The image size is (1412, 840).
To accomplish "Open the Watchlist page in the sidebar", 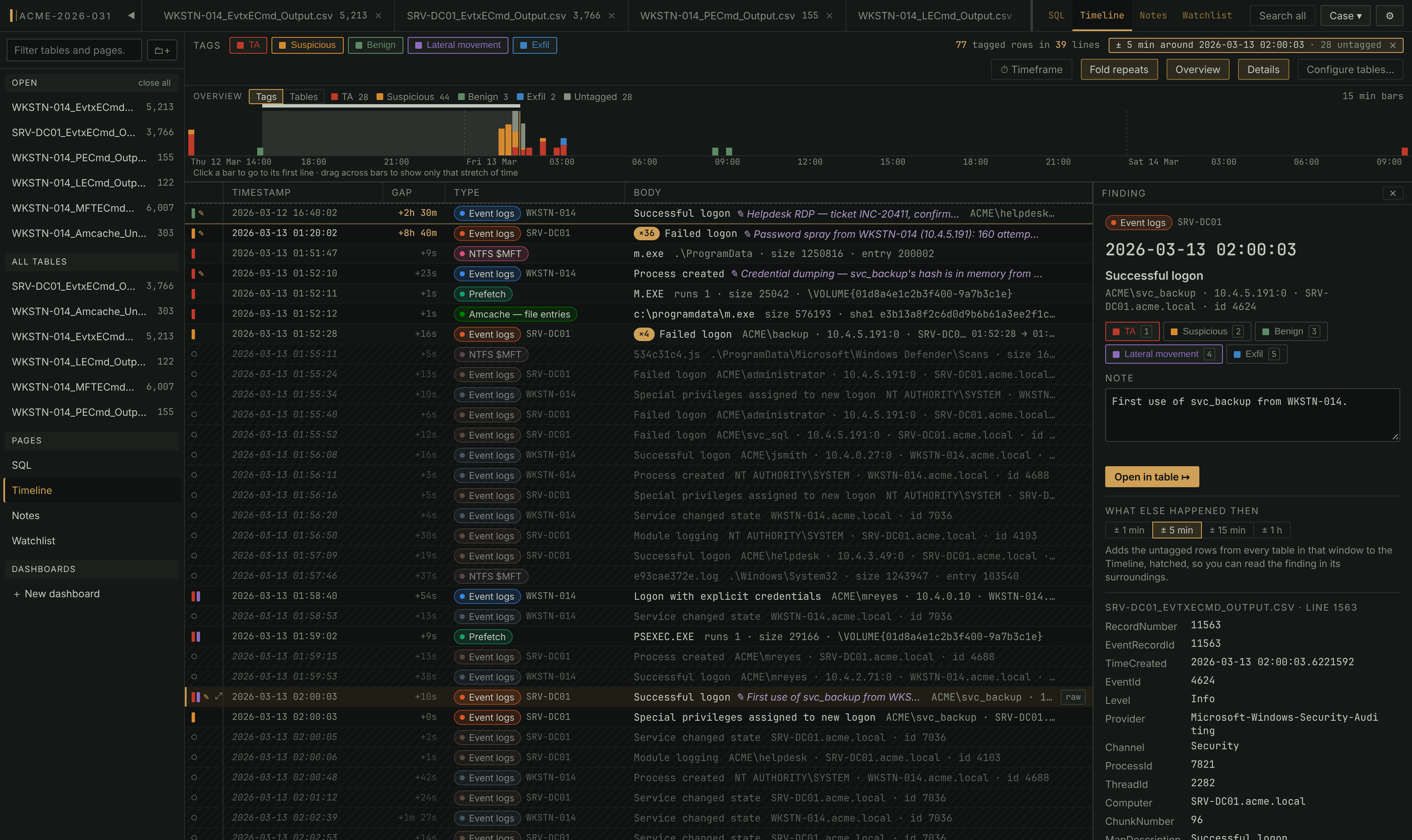I will [x=91, y=541].
